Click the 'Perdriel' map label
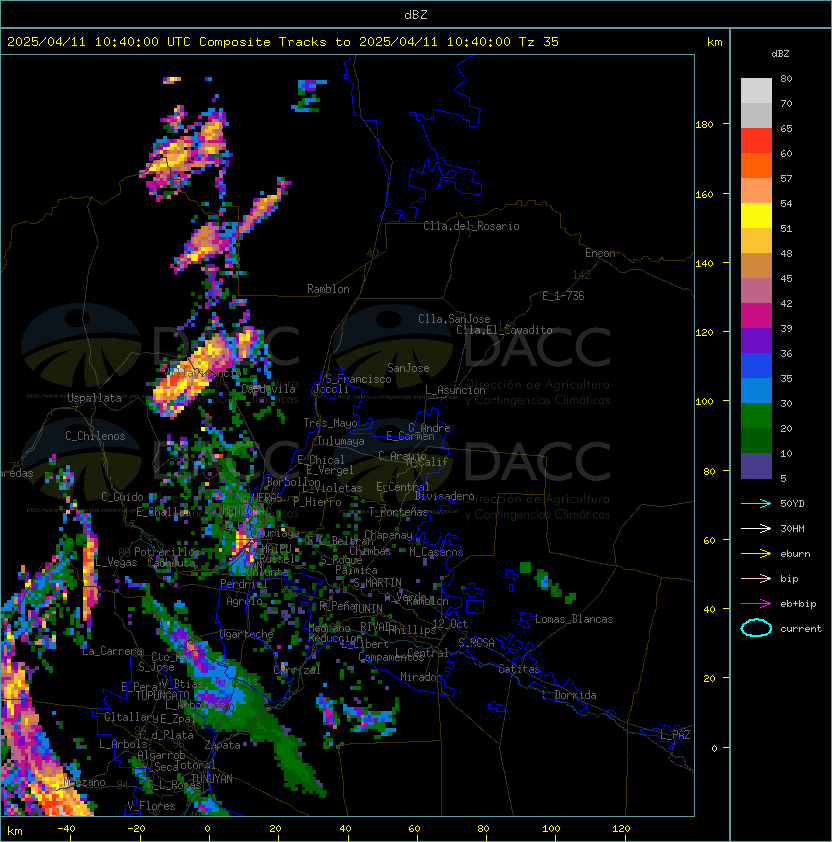This screenshot has height=842, width=832. coord(244,584)
